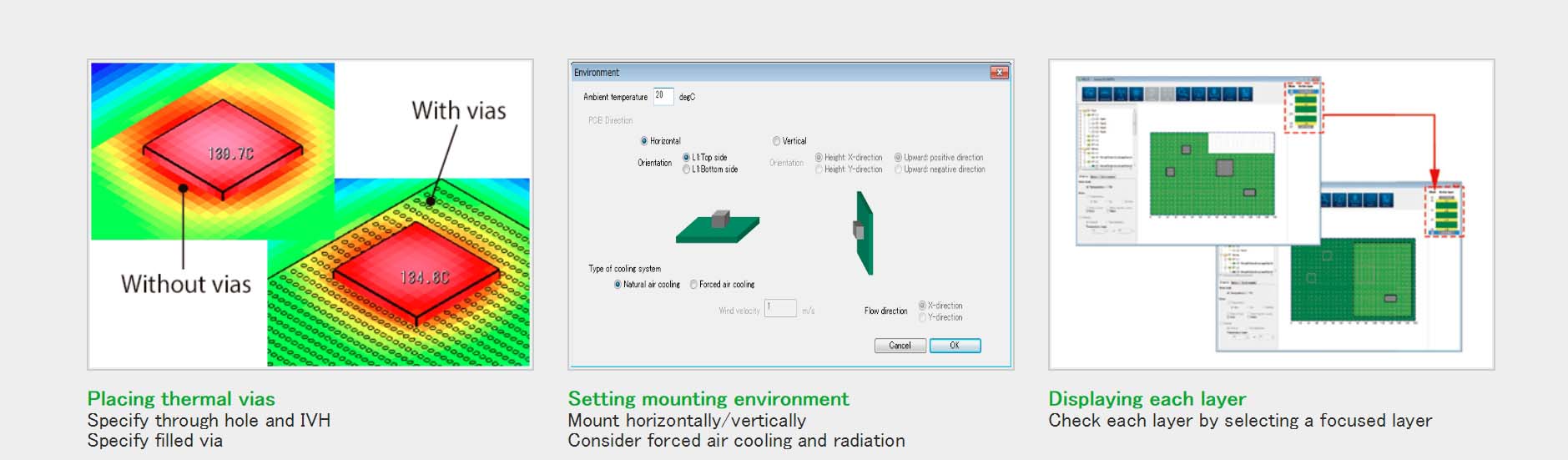
Task: Click the lower dashed-red layer stack panel
Action: pos(1444,212)
